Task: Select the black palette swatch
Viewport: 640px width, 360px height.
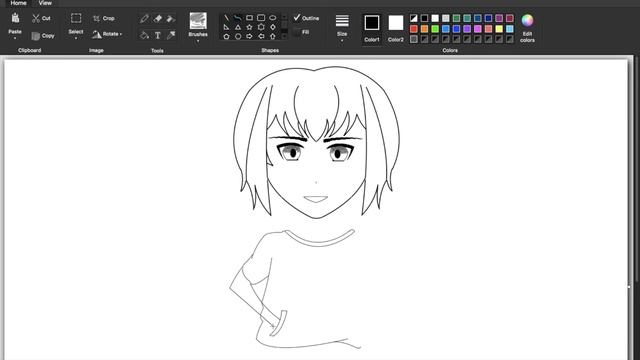Action: [424, 18]
